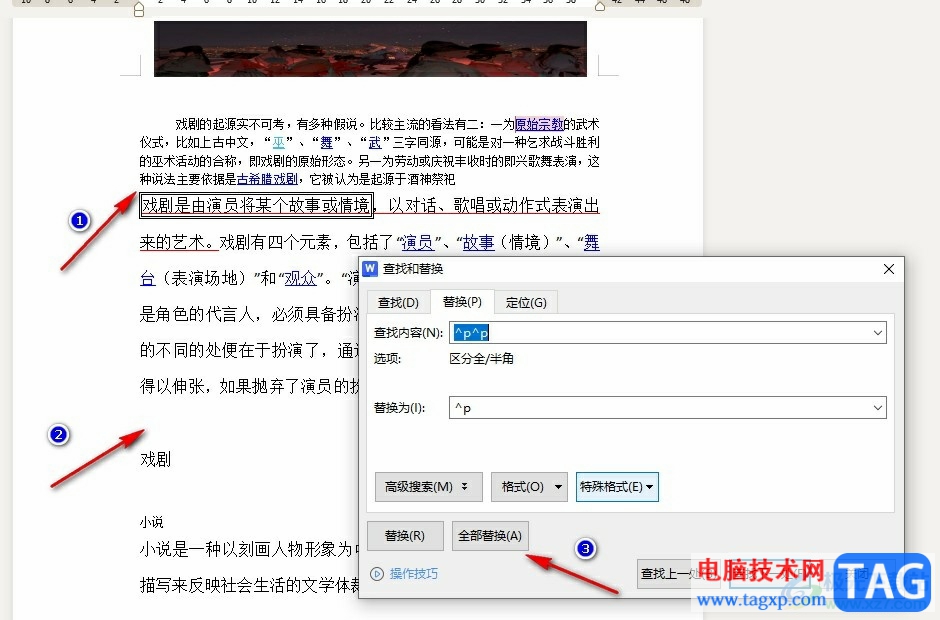Expand the 替换为 dropdown arrow
The height and width of the screenshot is (620, 940).
coord(878,408)
